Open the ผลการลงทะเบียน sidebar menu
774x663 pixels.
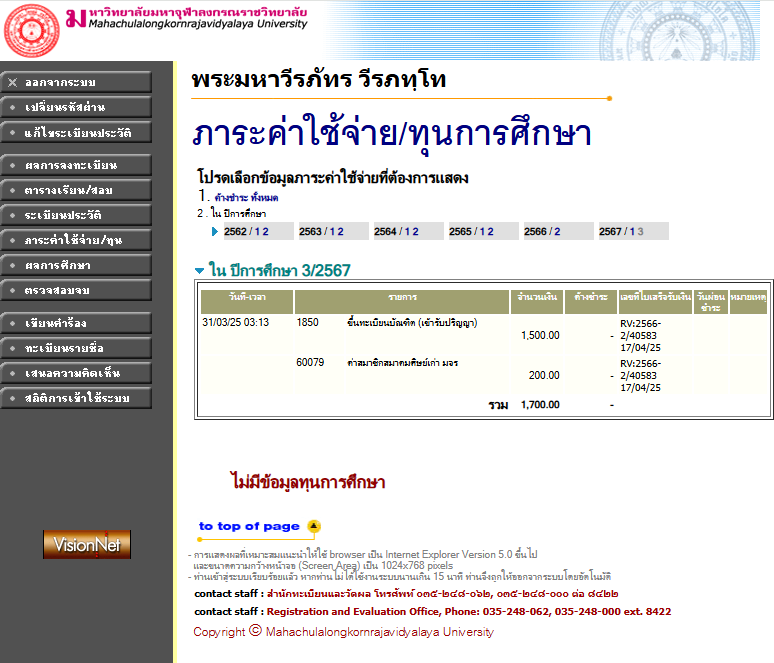76,165
